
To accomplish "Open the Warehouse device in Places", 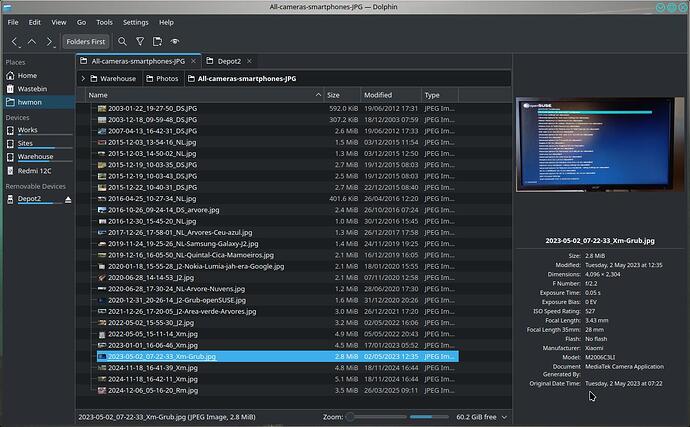I will coord(35,156).
